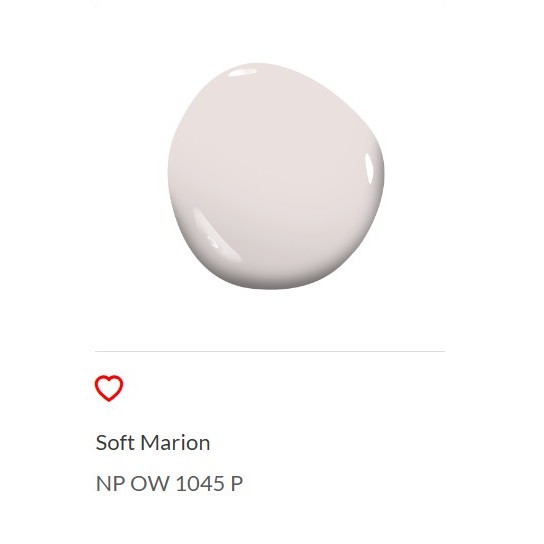Click the NP OW 1045 P color code
Screen dimensions: 544x544
point(169,483)
